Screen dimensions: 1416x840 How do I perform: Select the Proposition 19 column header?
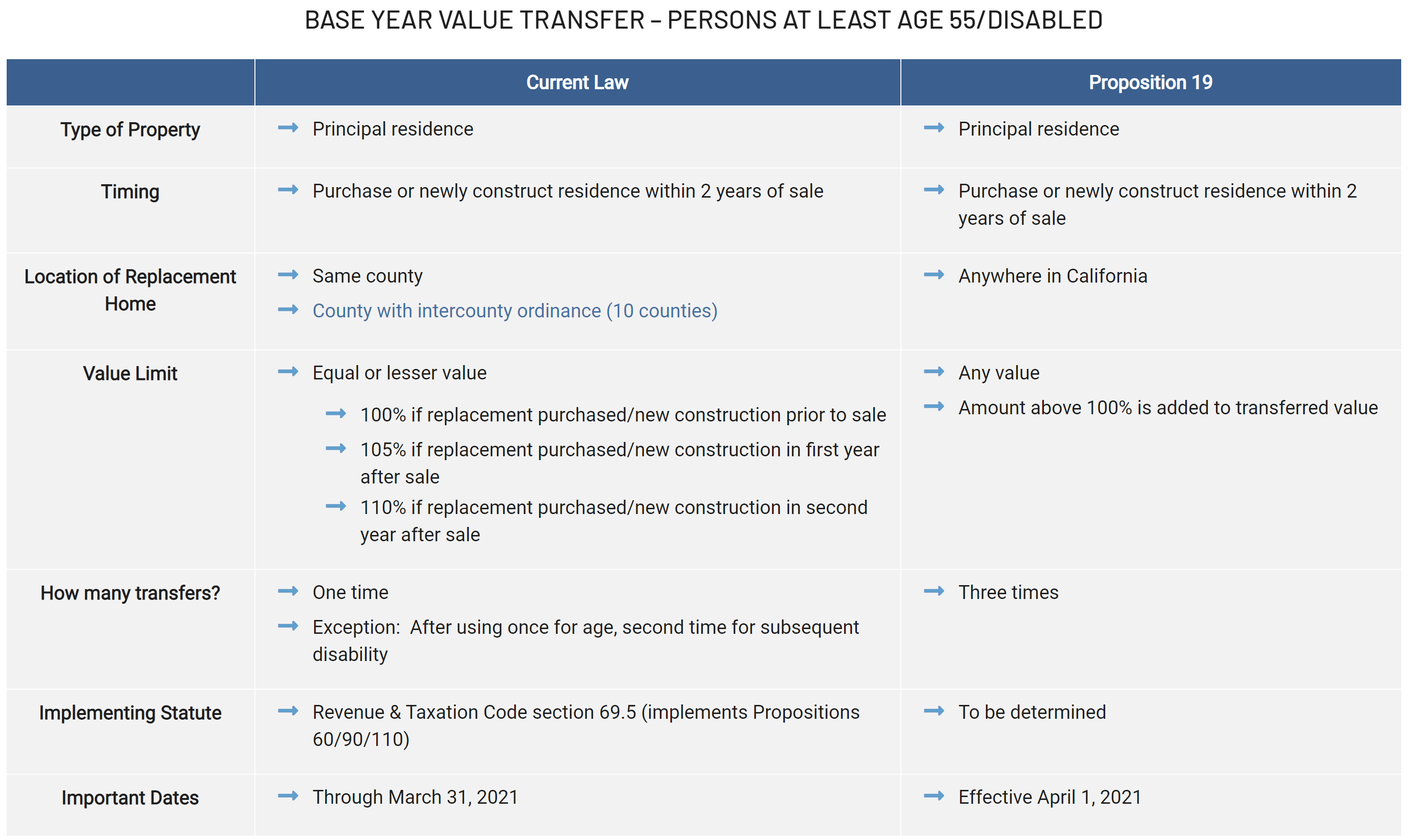click(x=1151, y=83)
